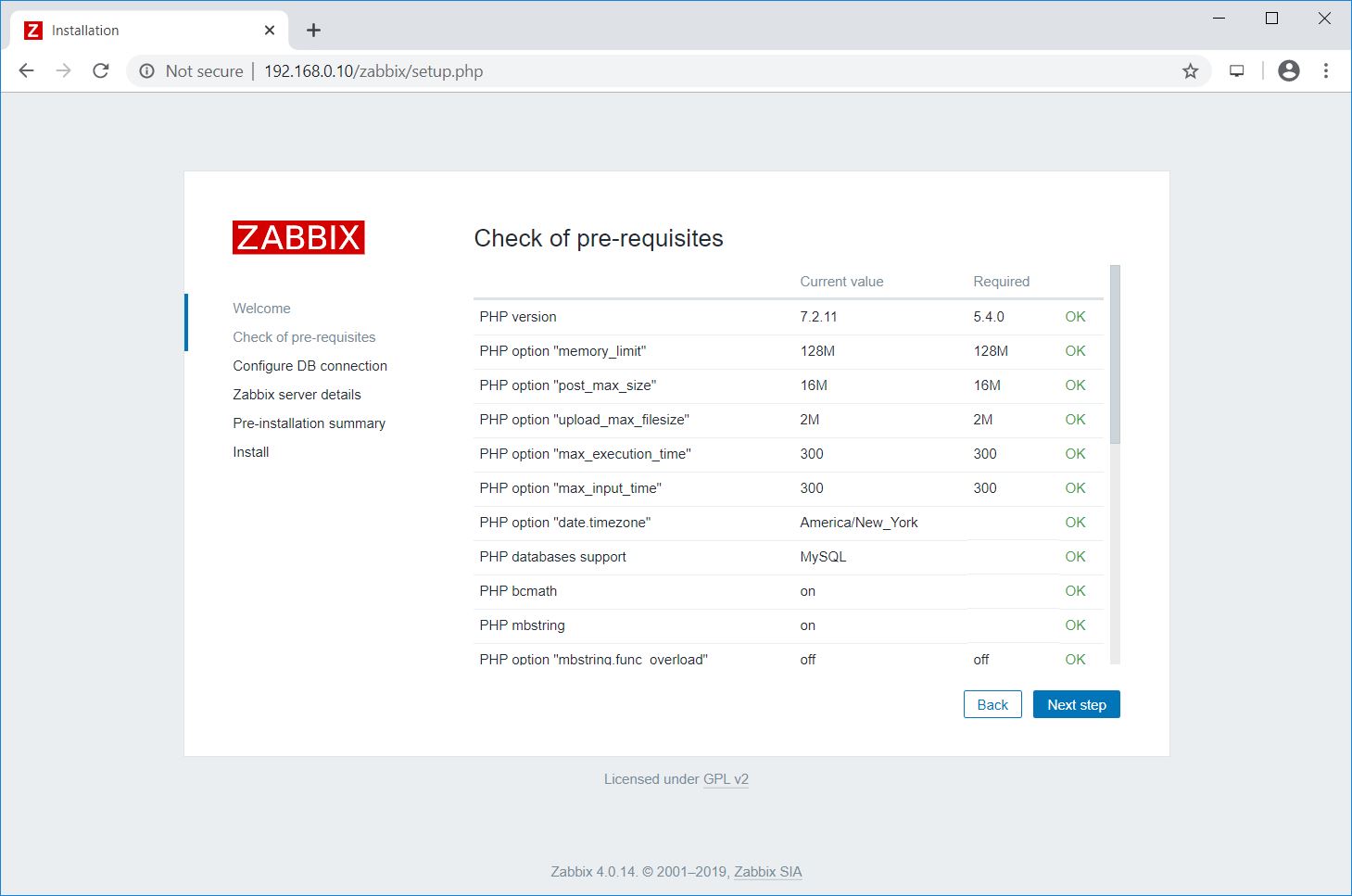
Task: Click OK status for PHP bcmath
Action: (x=1075, y=591)
